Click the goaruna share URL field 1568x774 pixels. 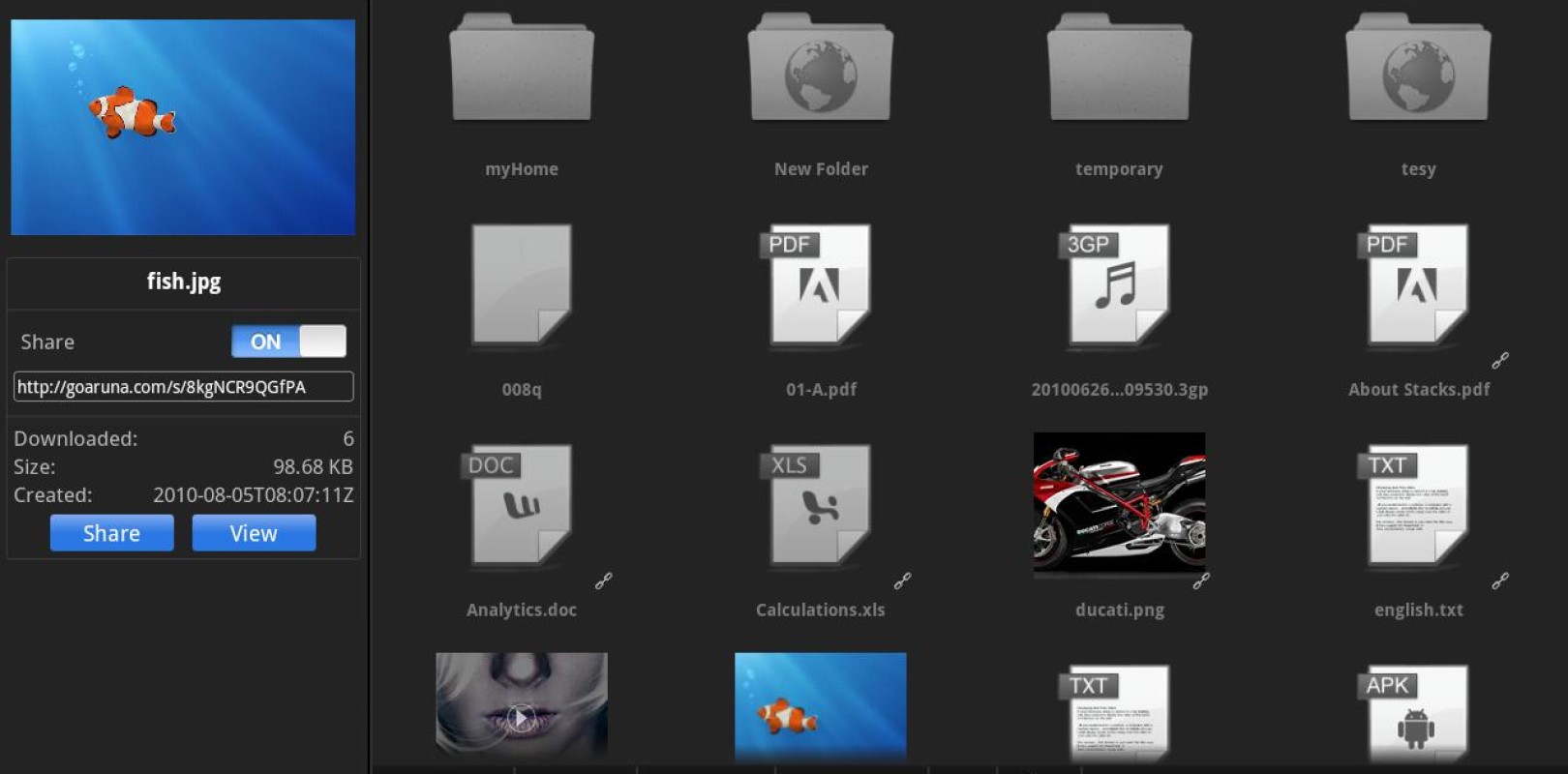pyautogui.click(x=183, y=387)
